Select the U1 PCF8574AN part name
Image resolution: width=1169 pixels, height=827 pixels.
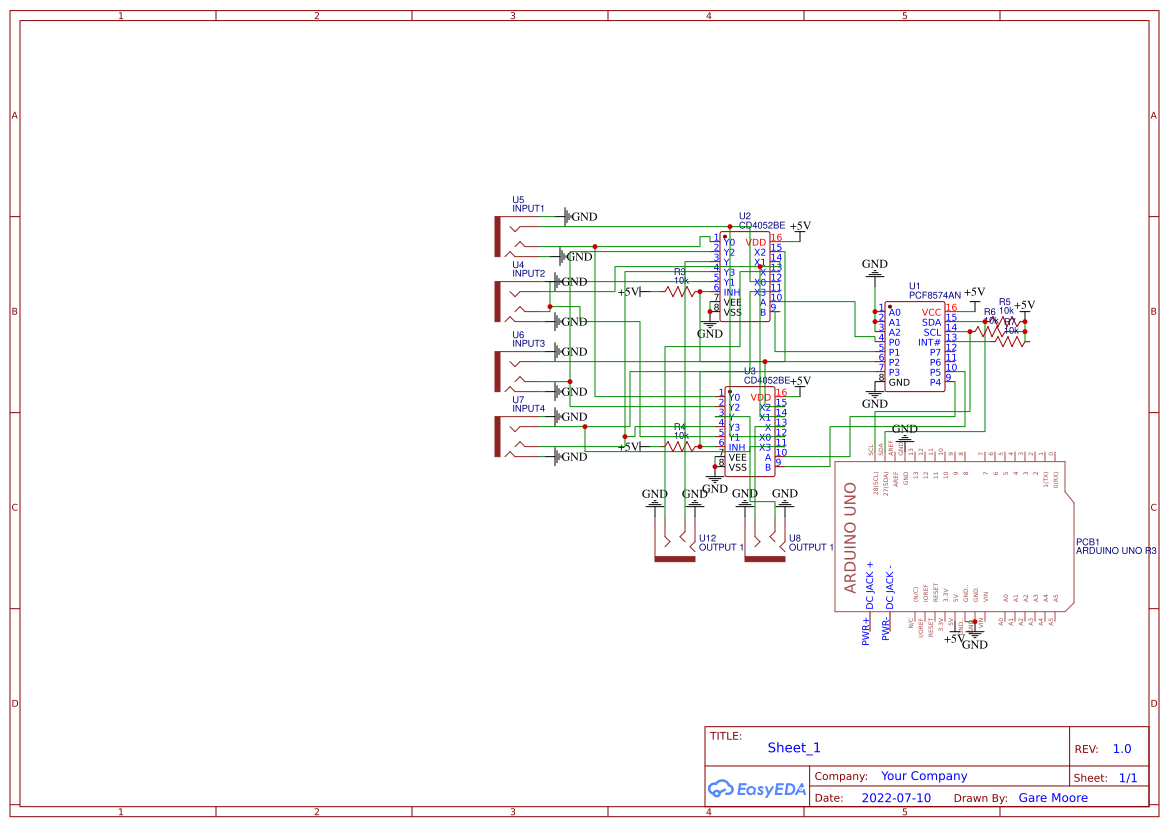tap(934, 295)
